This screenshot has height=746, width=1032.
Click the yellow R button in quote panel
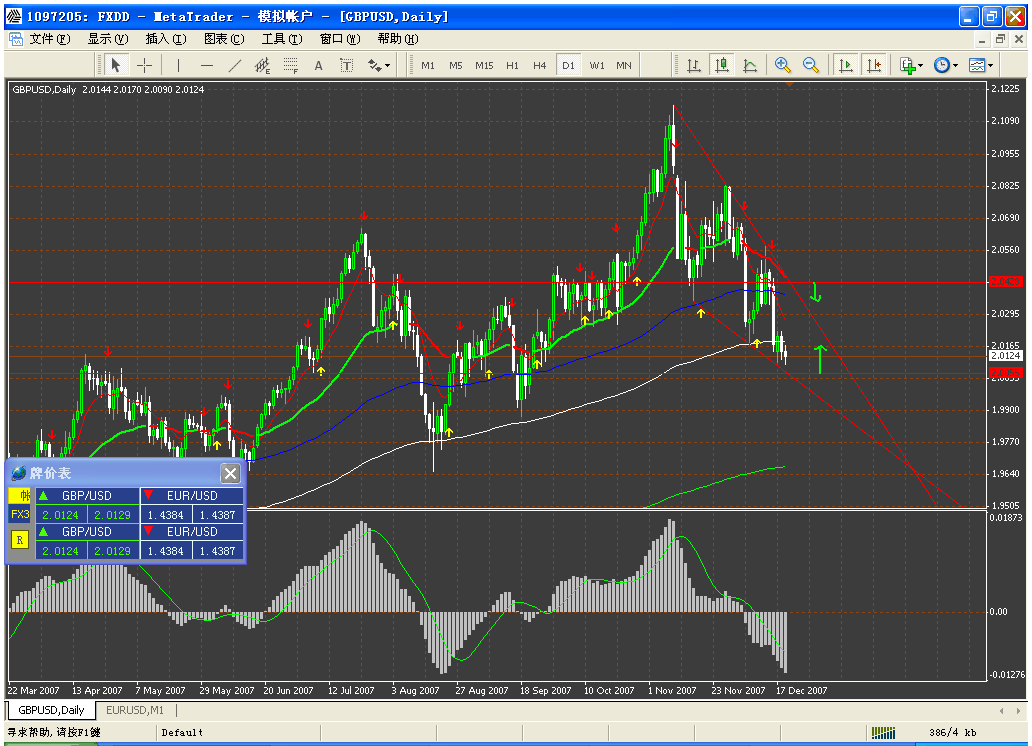tap(19, 540)
